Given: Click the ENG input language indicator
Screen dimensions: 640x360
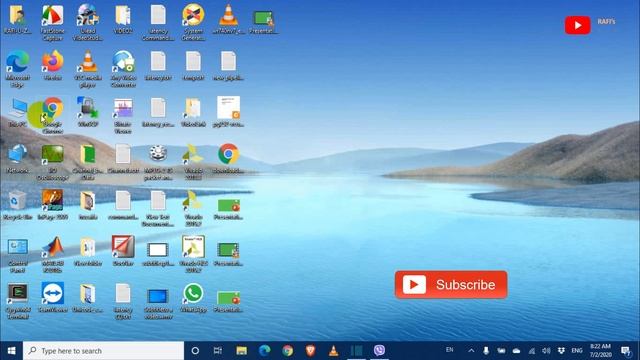Looking at the screenshot, I should point(577,351).
